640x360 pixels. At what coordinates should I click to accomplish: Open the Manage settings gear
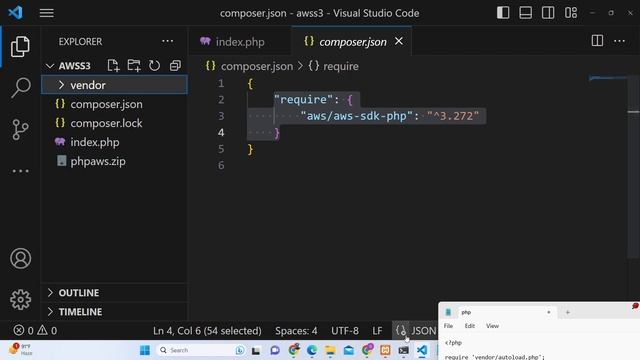pos(20,300)
